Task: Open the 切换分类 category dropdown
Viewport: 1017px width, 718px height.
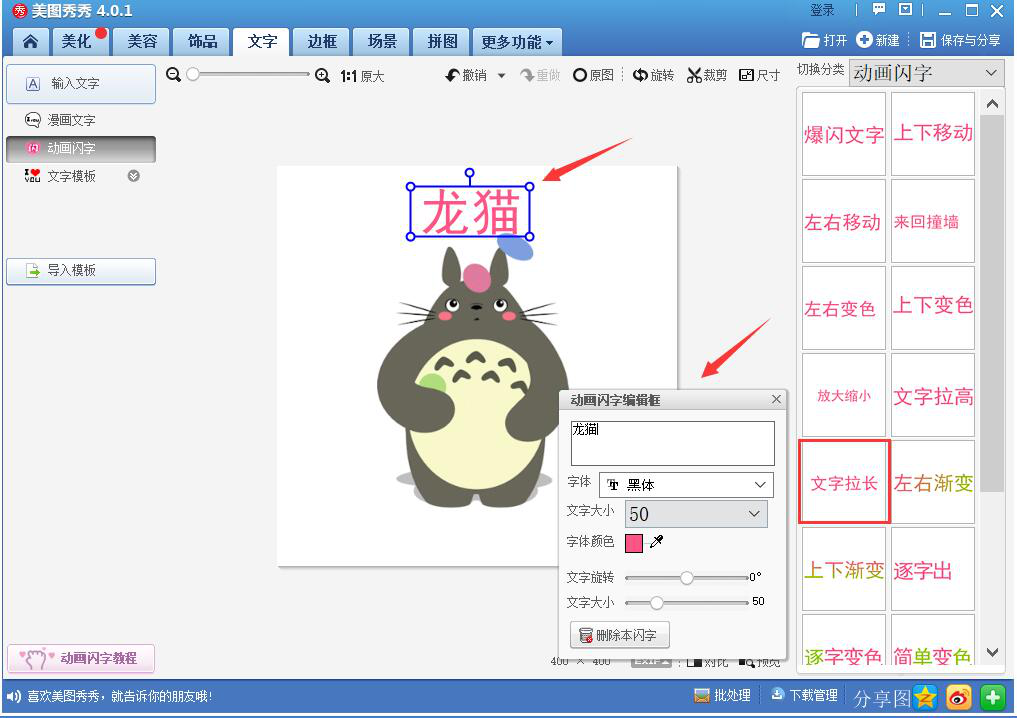Action: 926,73
